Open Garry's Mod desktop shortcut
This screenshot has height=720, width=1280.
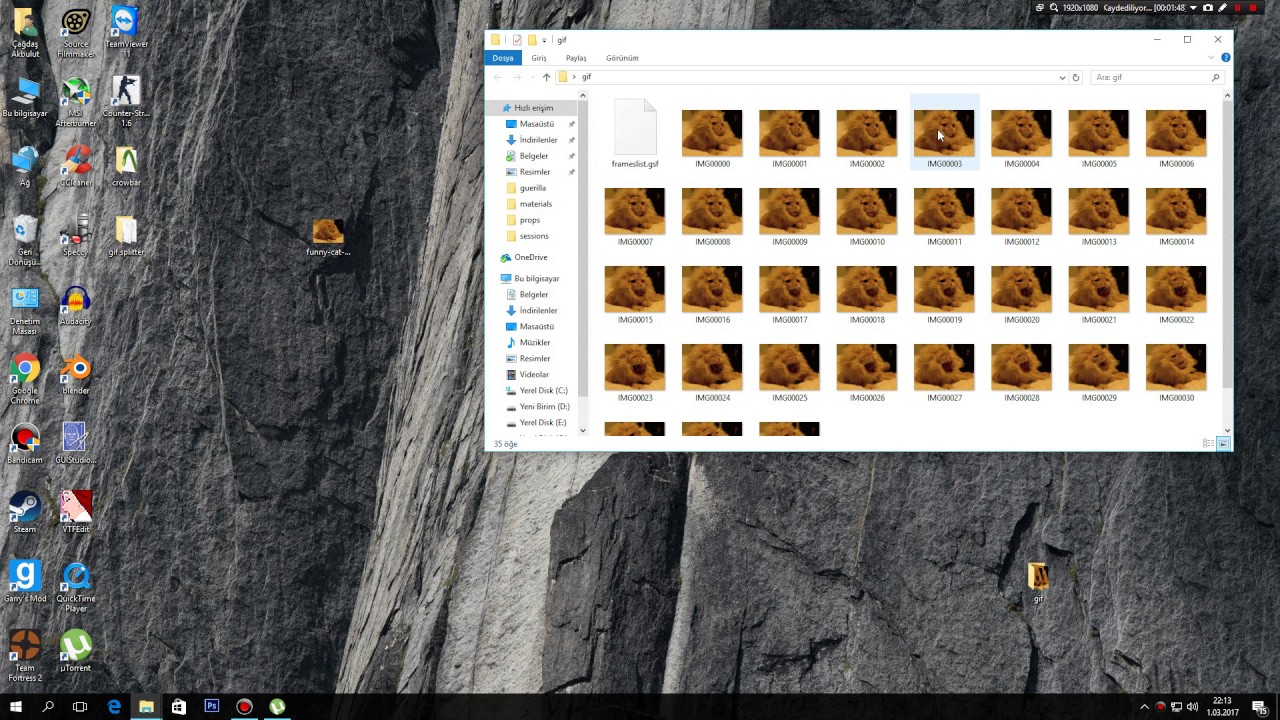25,582
